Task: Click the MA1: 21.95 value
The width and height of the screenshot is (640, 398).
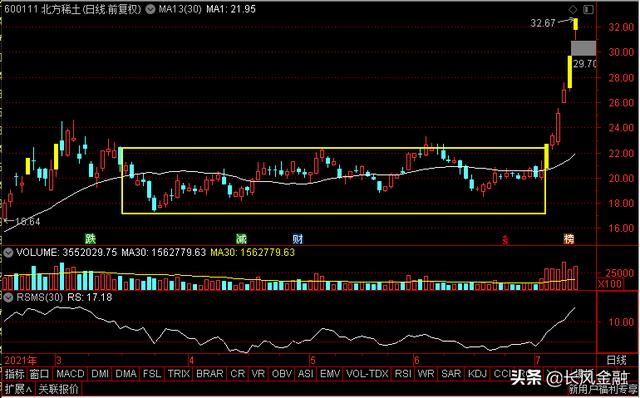Action: [231, 9]
